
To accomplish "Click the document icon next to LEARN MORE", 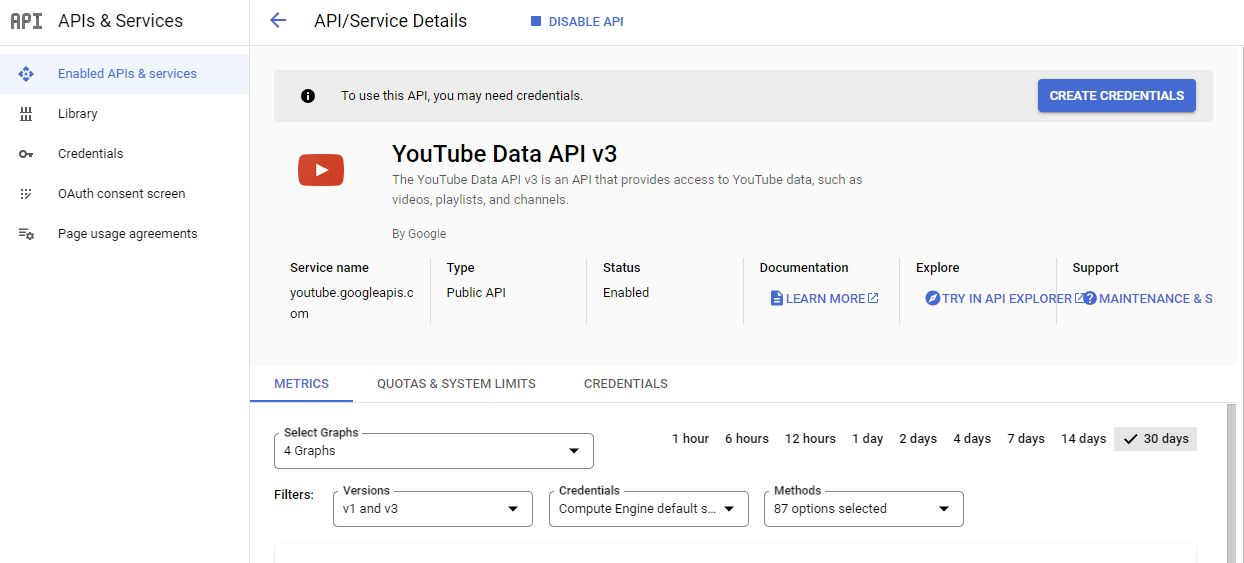I will (x=777, y=298).
